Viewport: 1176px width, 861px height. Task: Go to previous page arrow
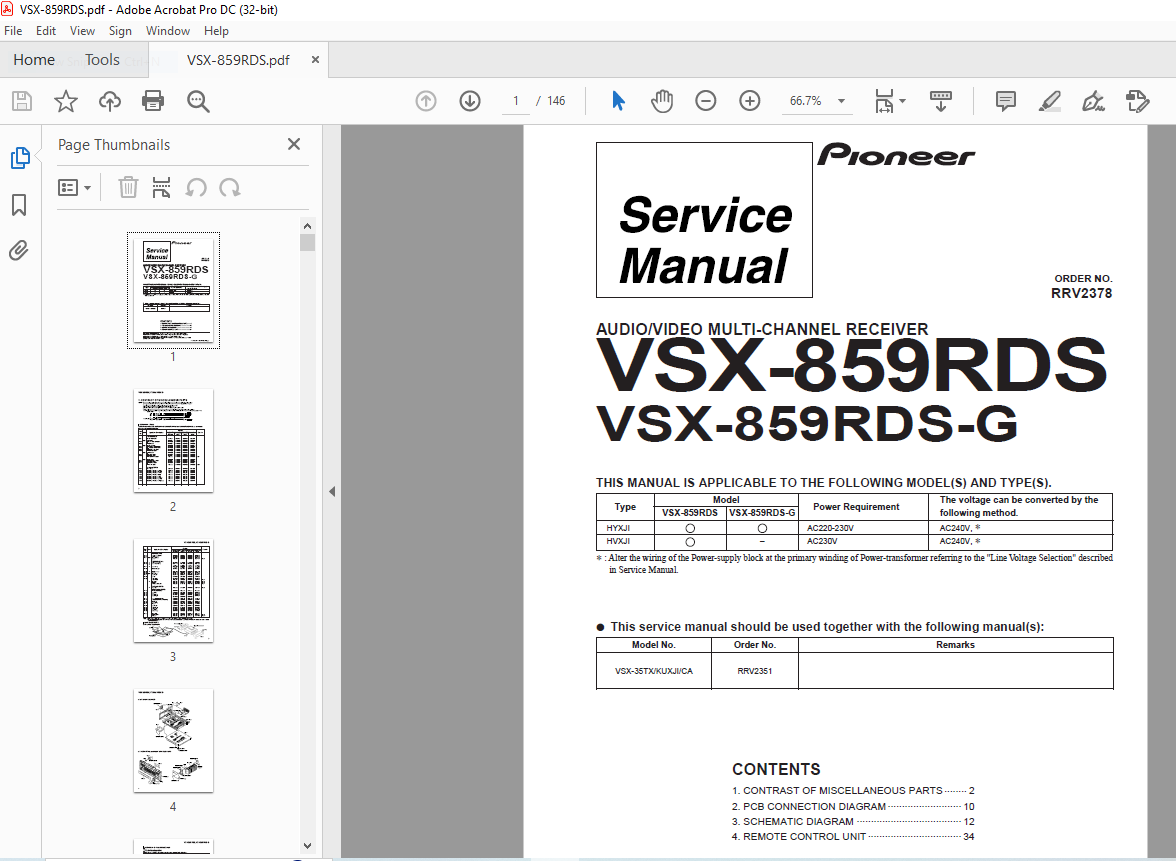(x=426, y=100)
